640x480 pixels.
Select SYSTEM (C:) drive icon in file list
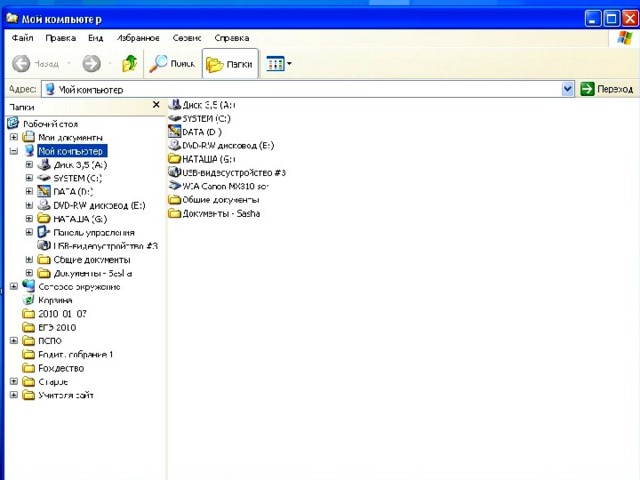point(175,118)
